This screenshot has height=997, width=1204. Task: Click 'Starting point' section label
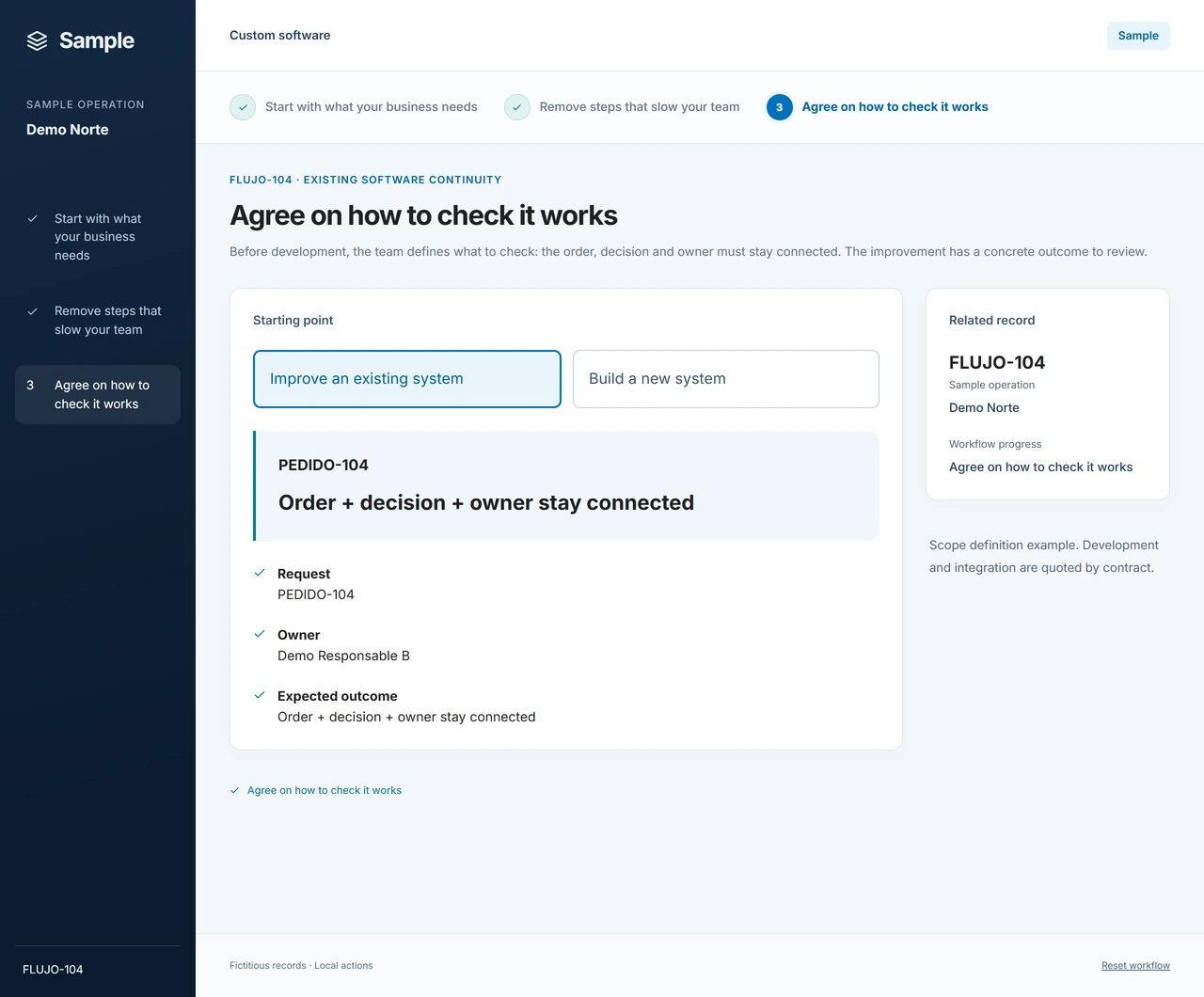tap(293, 321)
